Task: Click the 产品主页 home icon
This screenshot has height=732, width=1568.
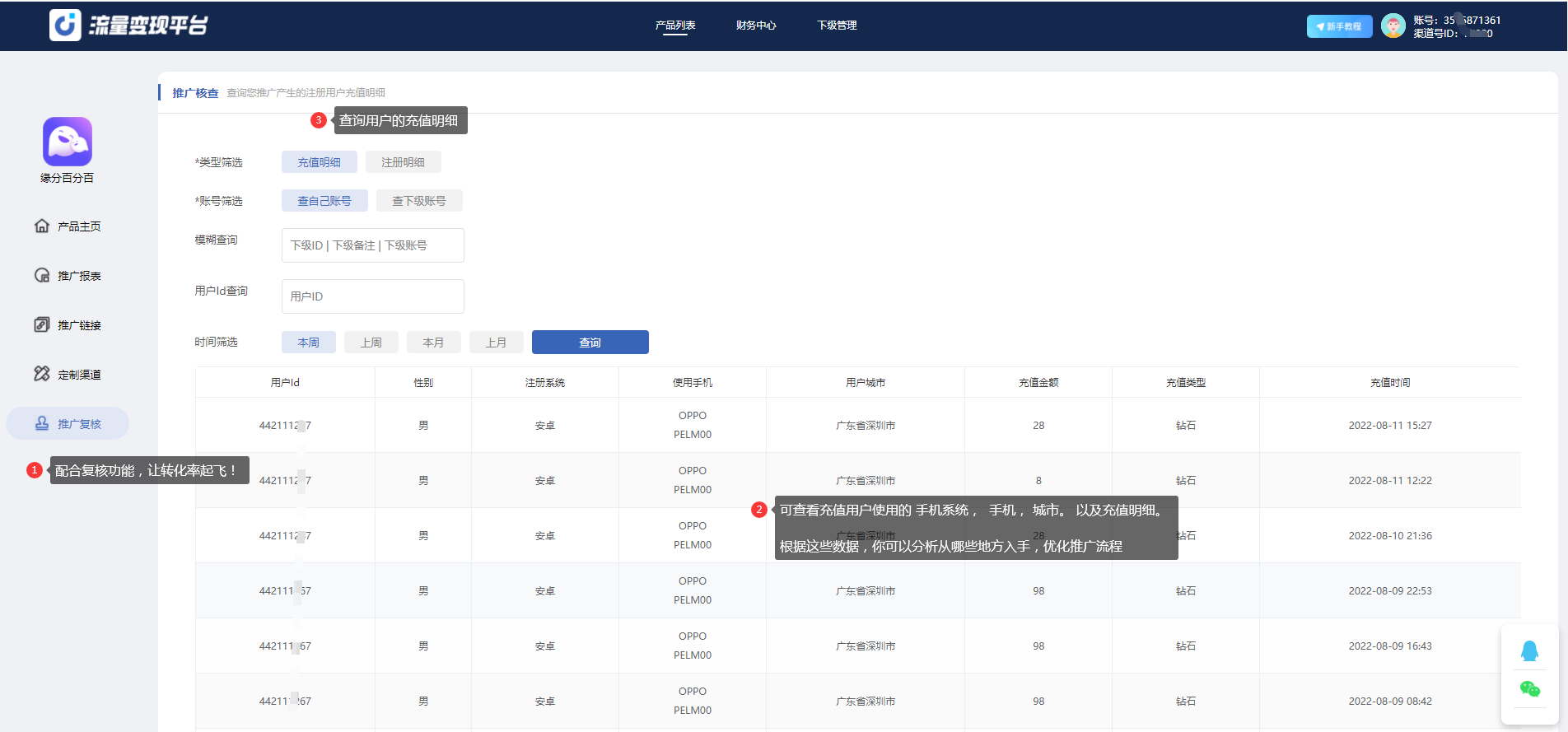Action: (42, 226)
